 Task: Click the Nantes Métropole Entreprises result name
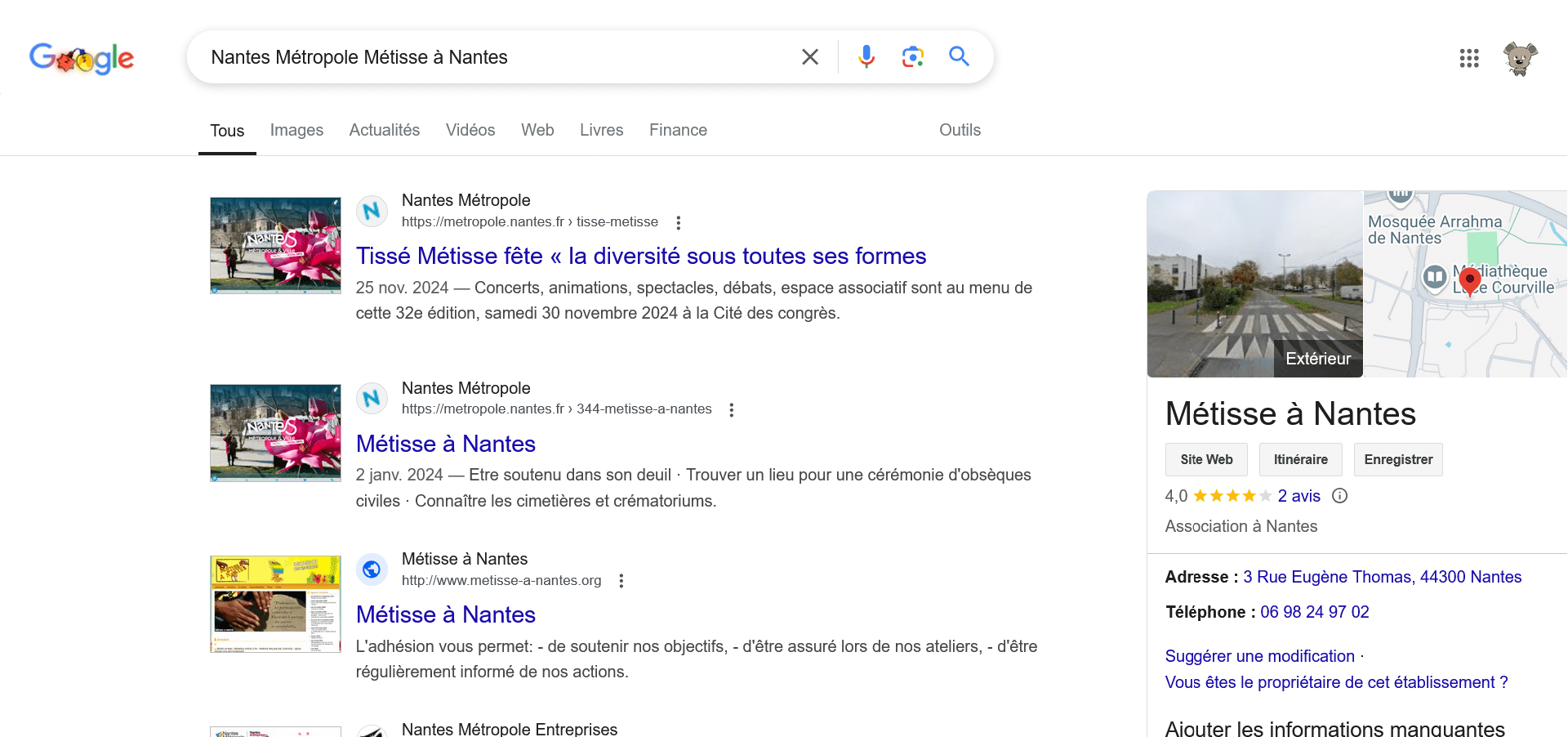pyautogui.click(x=510, y=729)
